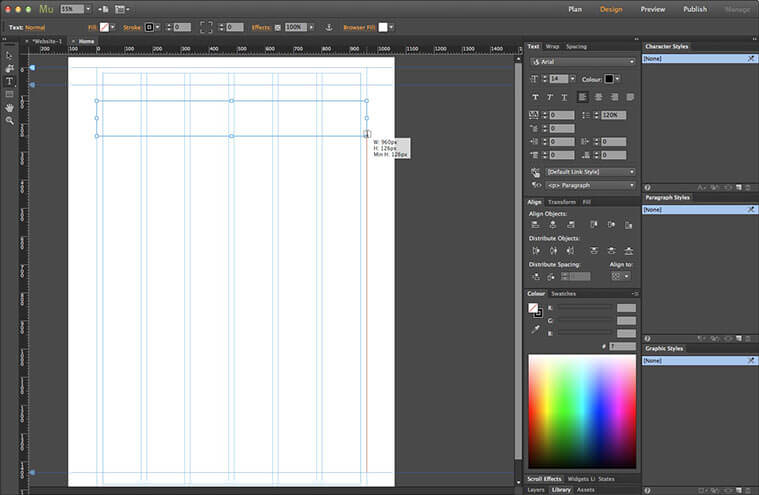Viewport: 759px width, 495px height.
Task: Toggle underline text formatting
Action: (x=564, y=97)
